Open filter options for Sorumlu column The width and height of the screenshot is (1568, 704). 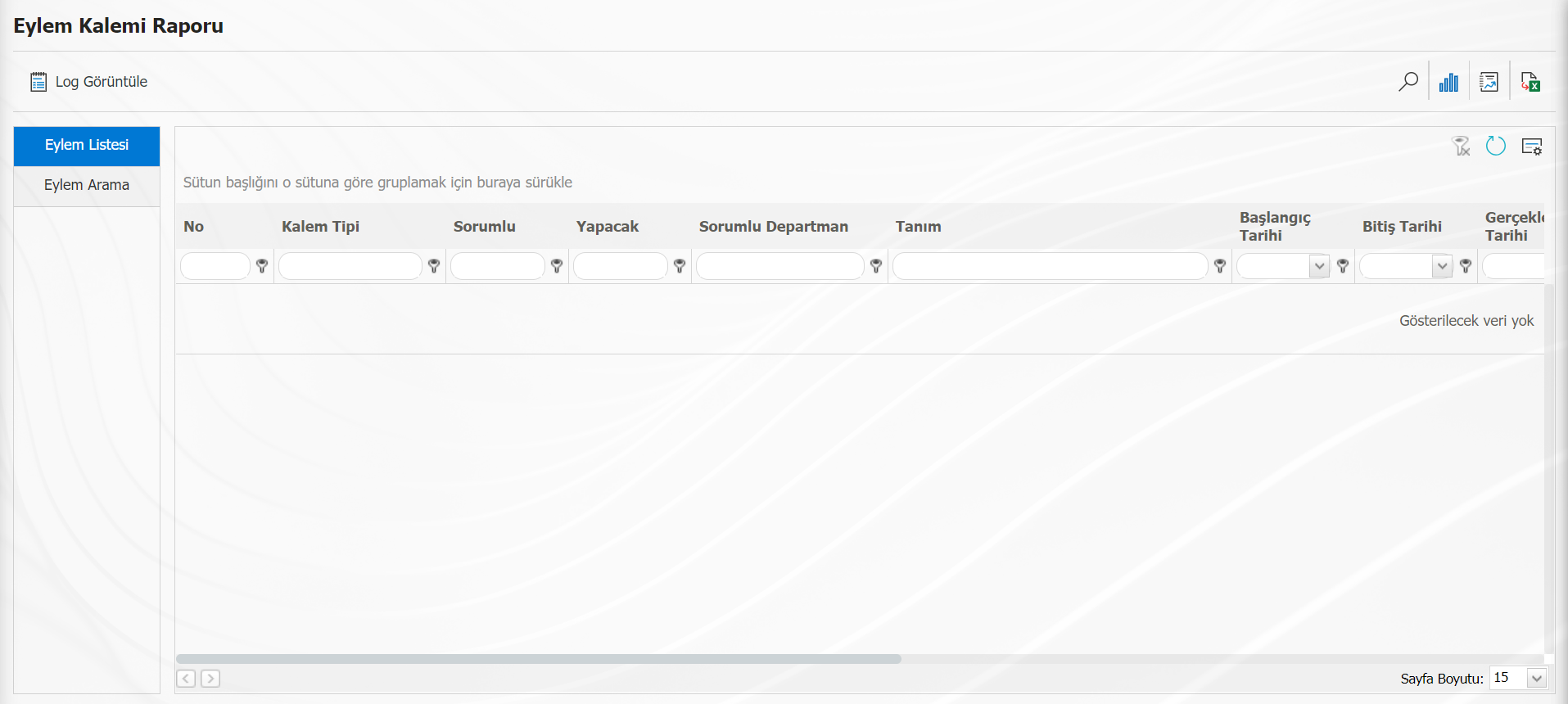coord(557,266)
